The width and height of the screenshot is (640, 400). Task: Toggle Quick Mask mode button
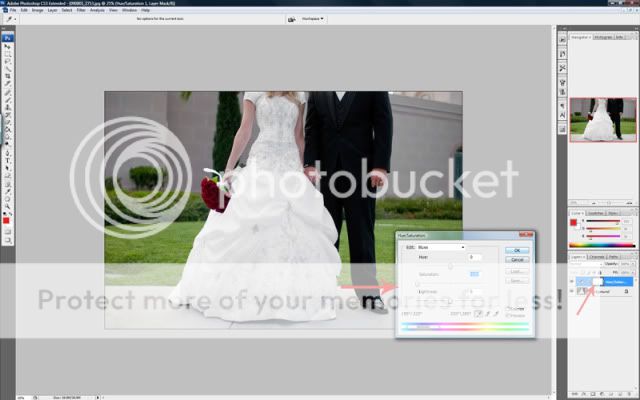click(x=8, y=232)
